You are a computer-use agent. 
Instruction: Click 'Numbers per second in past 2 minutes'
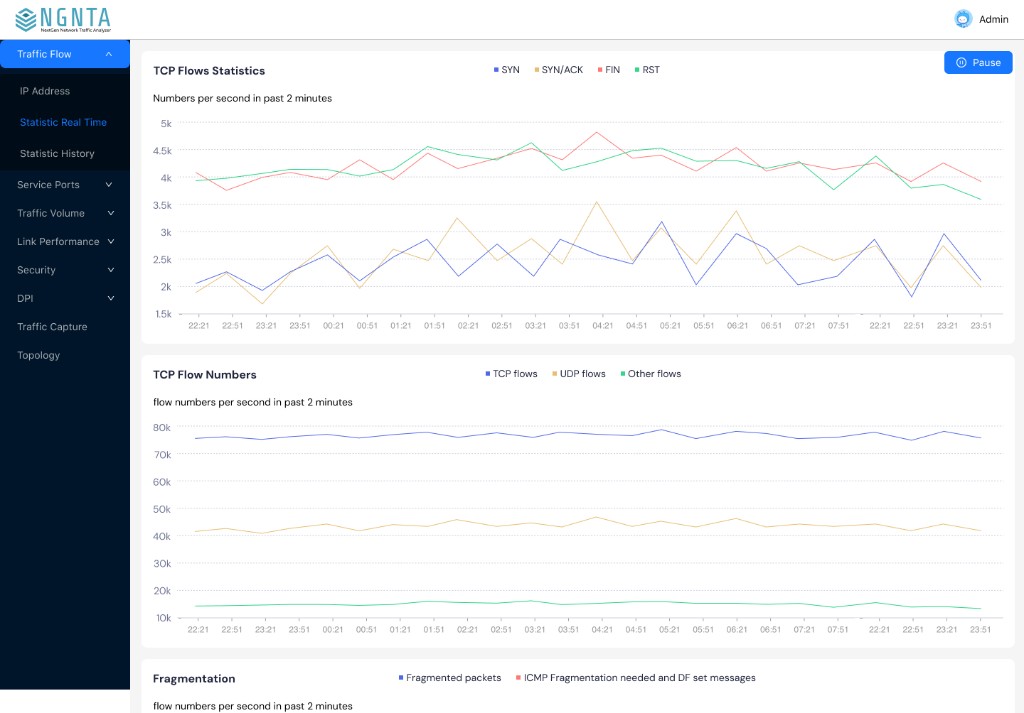click(242, 99)
